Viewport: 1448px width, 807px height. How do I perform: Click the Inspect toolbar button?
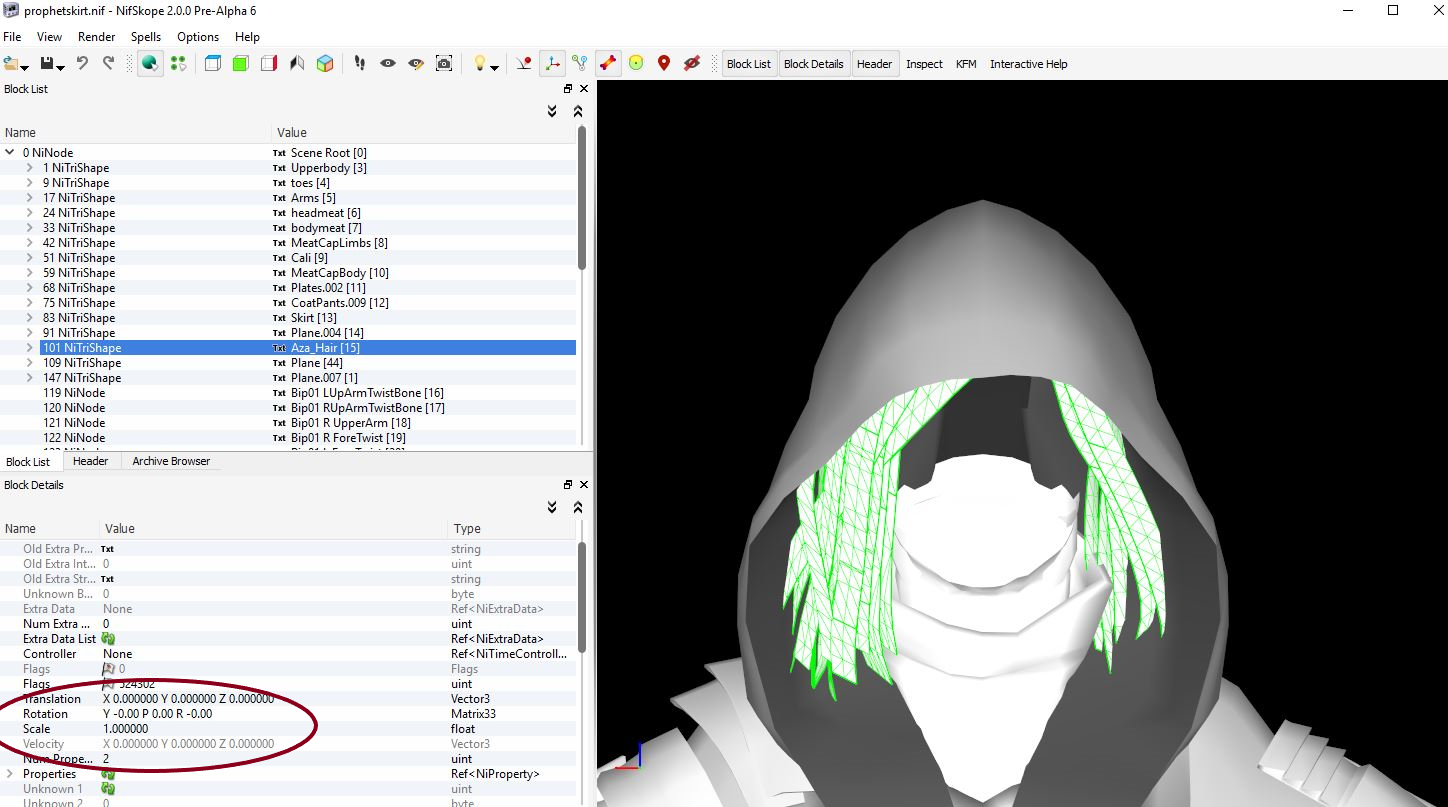924,64
